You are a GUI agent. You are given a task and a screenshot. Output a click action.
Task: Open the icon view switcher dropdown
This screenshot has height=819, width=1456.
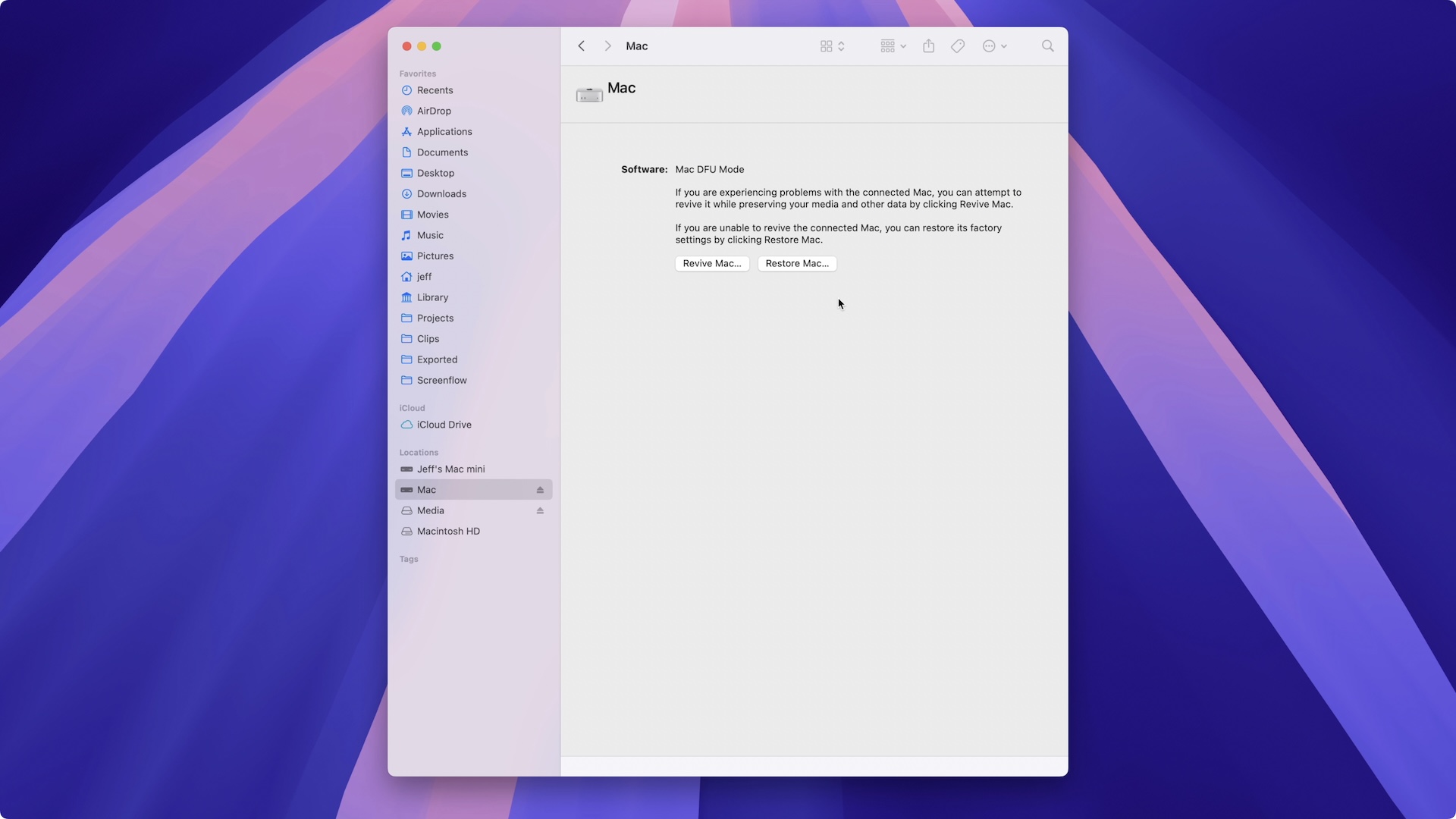click(832, 46)
